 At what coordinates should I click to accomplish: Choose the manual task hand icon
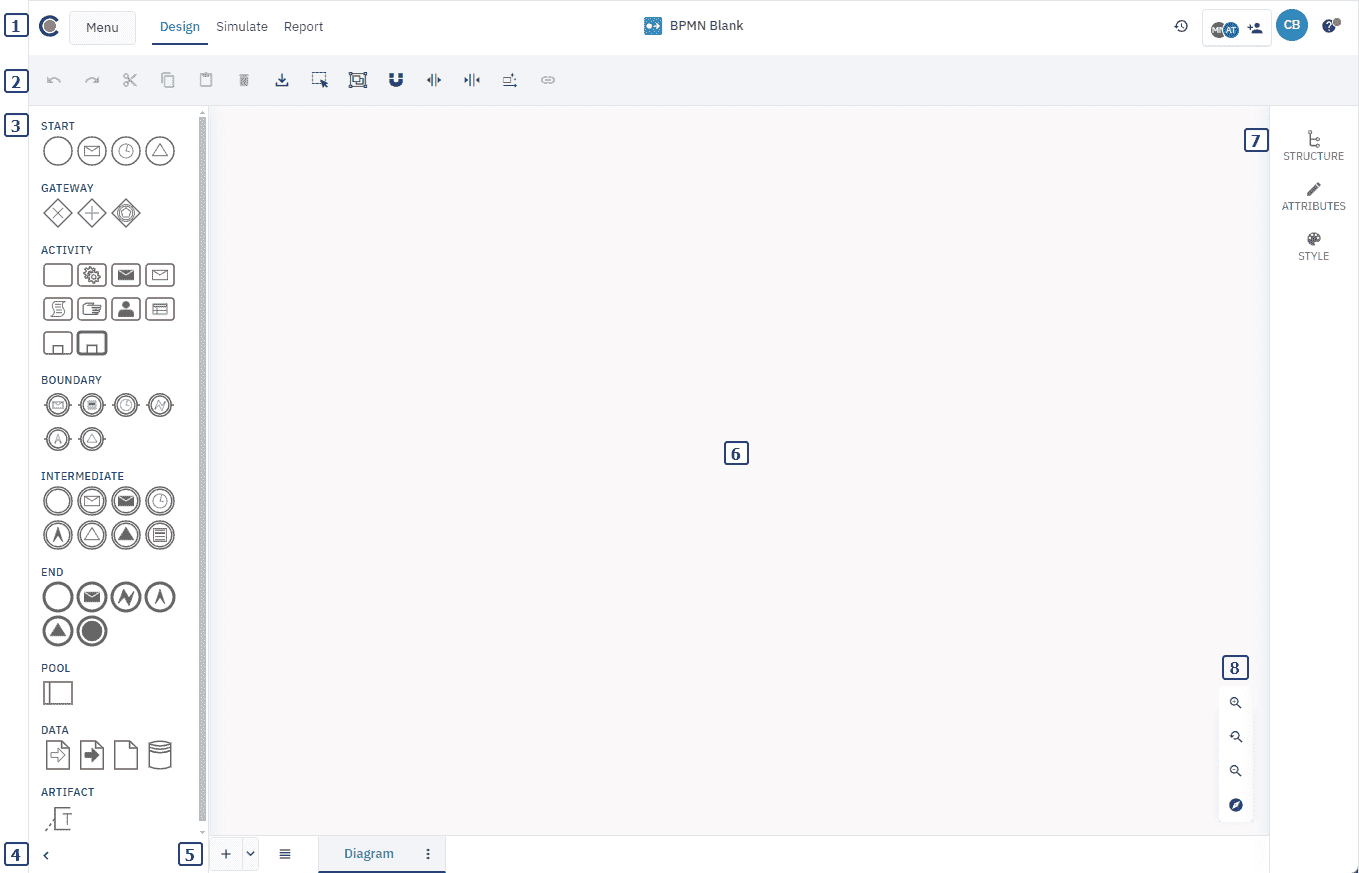92,309
